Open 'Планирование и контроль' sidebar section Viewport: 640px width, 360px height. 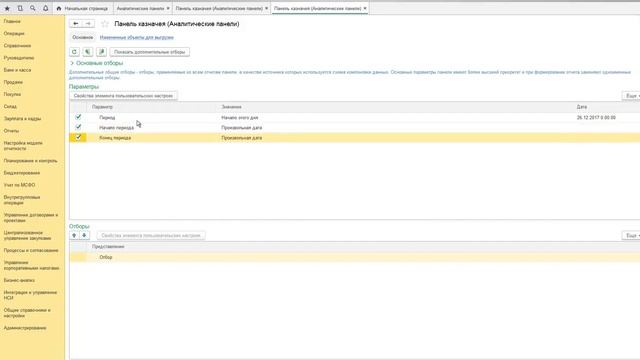[x=31, y=161]
